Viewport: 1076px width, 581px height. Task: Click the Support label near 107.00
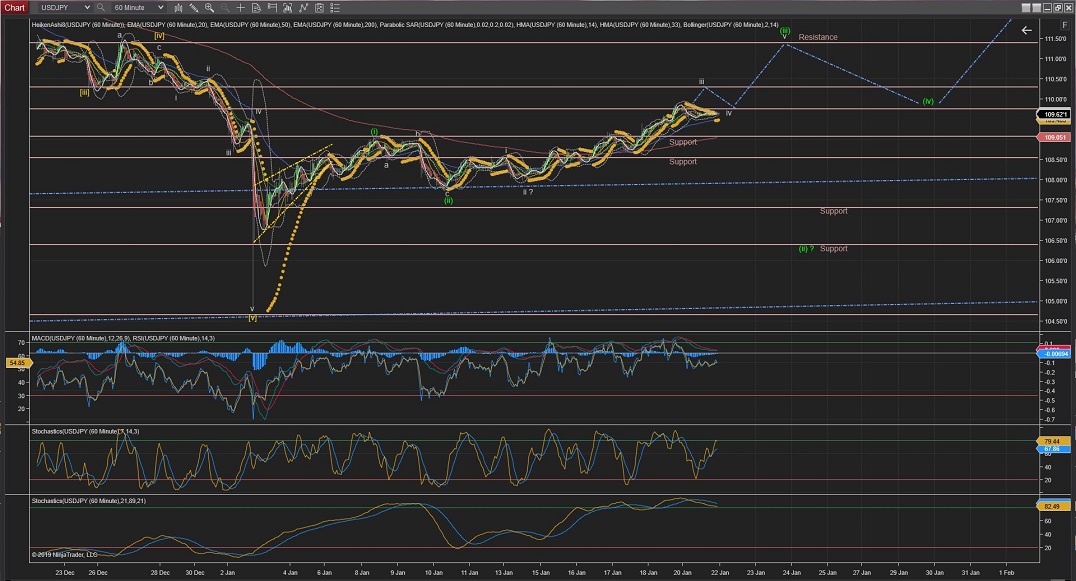click(834, 211)
